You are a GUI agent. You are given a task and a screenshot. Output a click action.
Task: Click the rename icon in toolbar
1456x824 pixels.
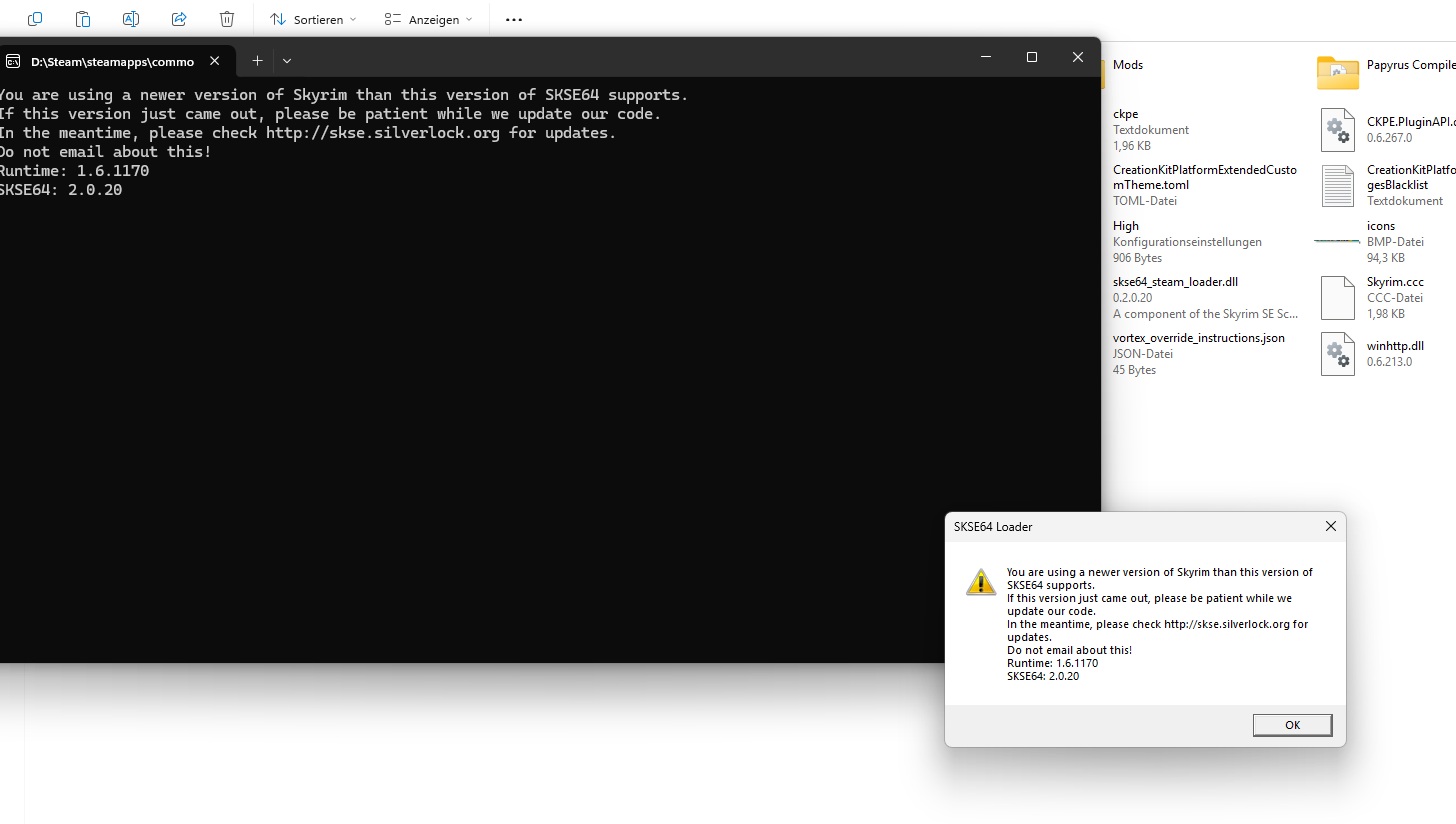[x=131, y=19]
